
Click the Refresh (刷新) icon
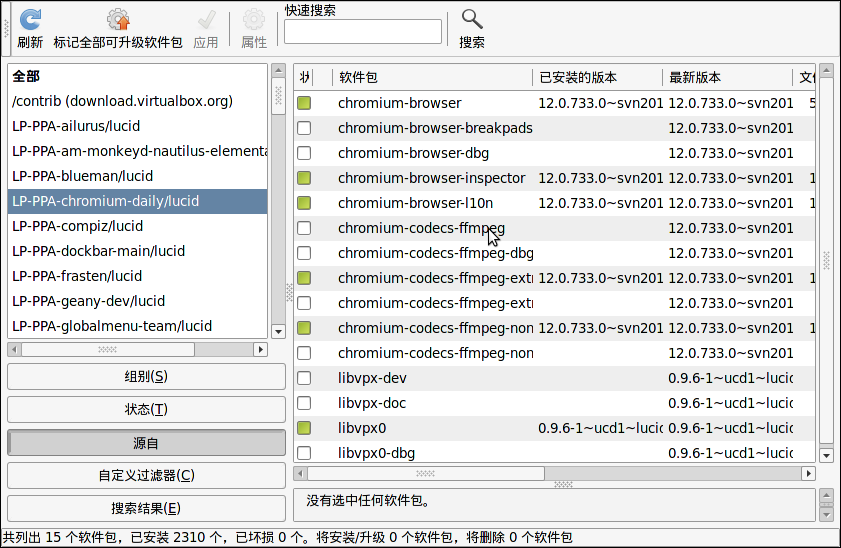coord(30,20)
